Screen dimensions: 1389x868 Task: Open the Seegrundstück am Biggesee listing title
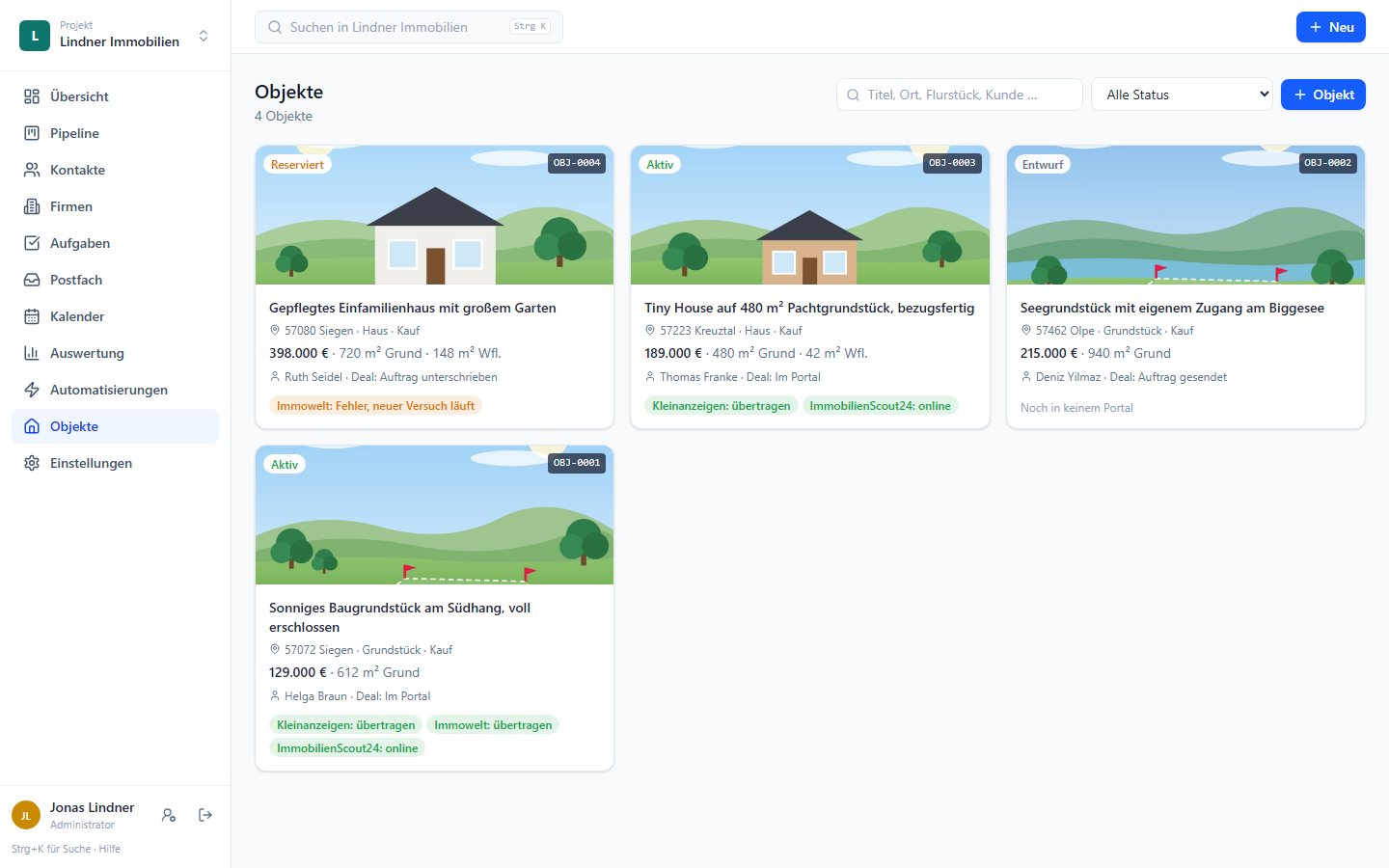(1172, 308)
